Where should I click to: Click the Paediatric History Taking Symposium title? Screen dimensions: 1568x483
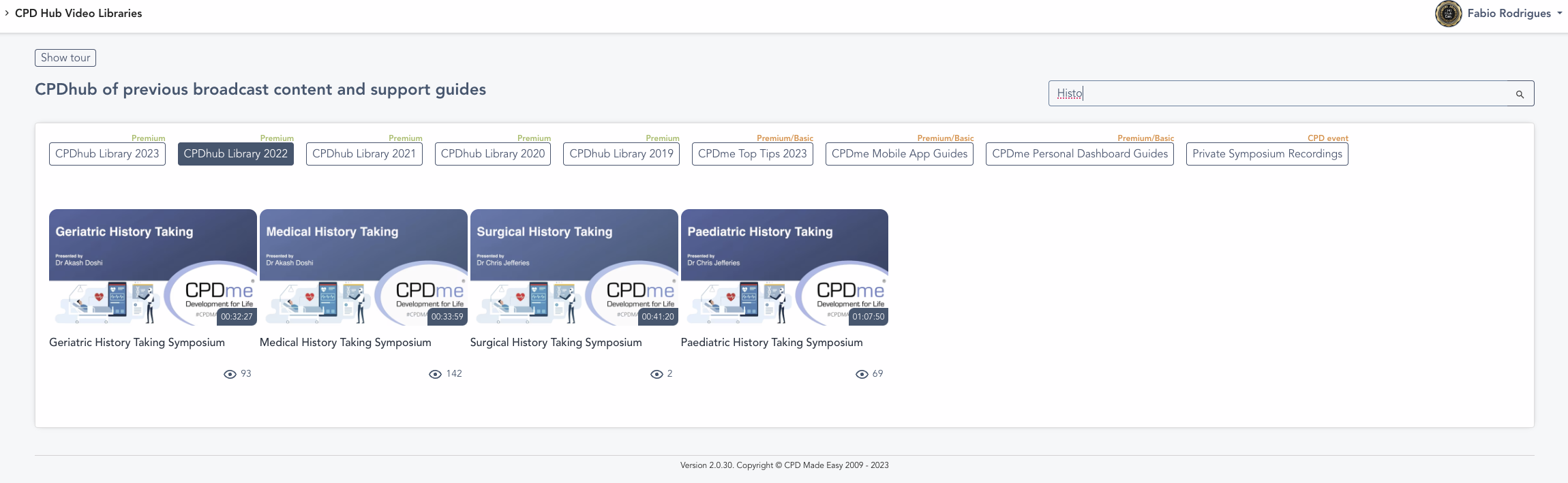(772, 343)
